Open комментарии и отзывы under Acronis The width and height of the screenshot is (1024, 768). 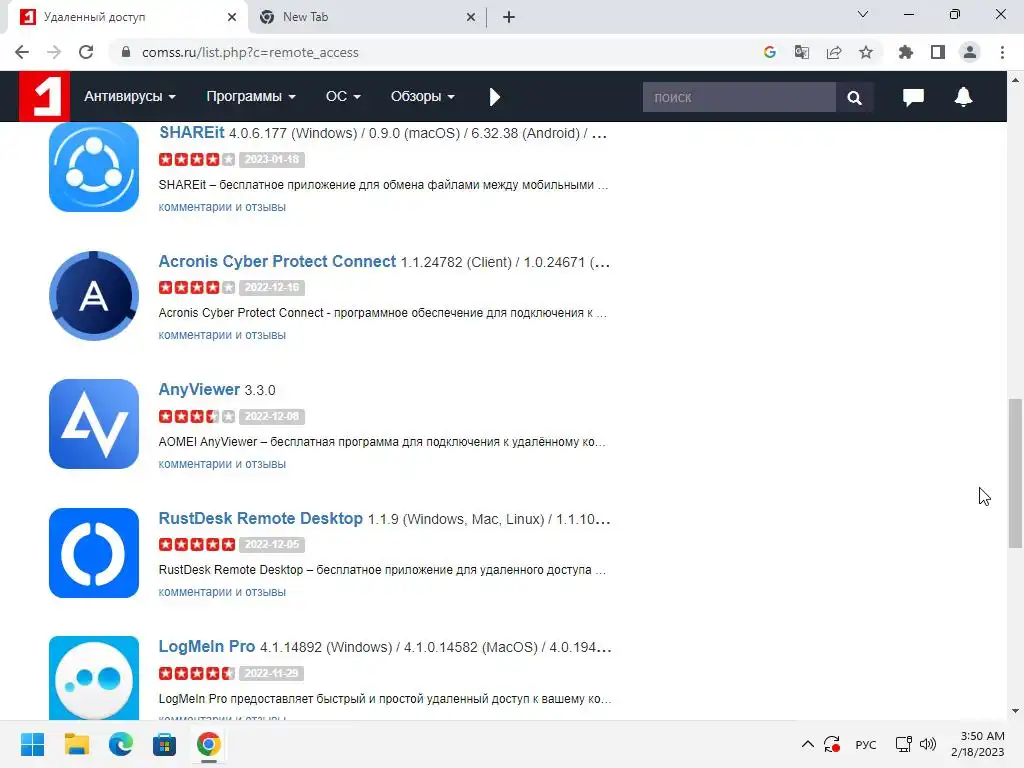222,335
